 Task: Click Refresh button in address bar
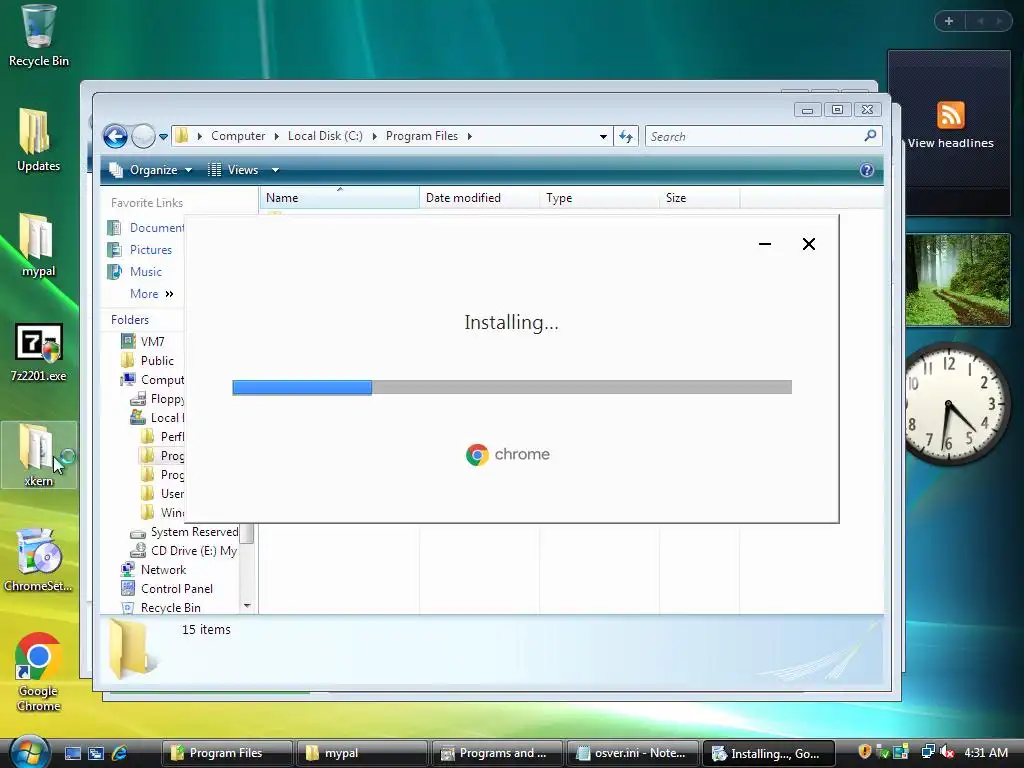626,136
